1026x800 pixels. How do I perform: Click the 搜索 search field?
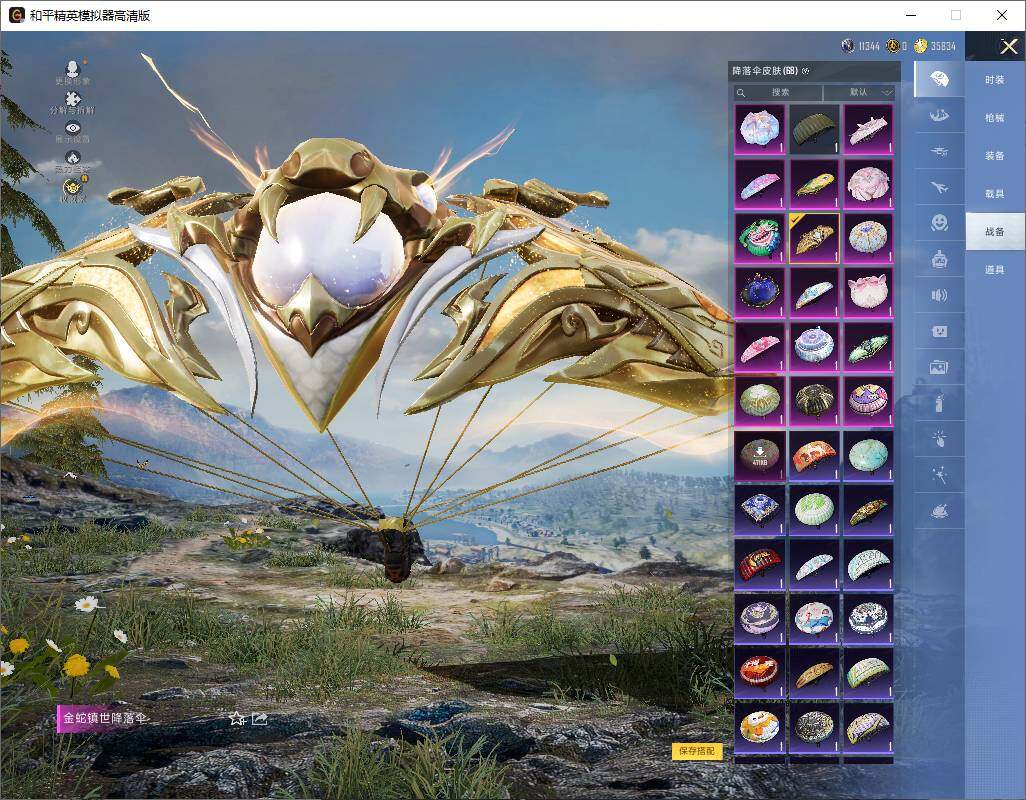point(777,92)
